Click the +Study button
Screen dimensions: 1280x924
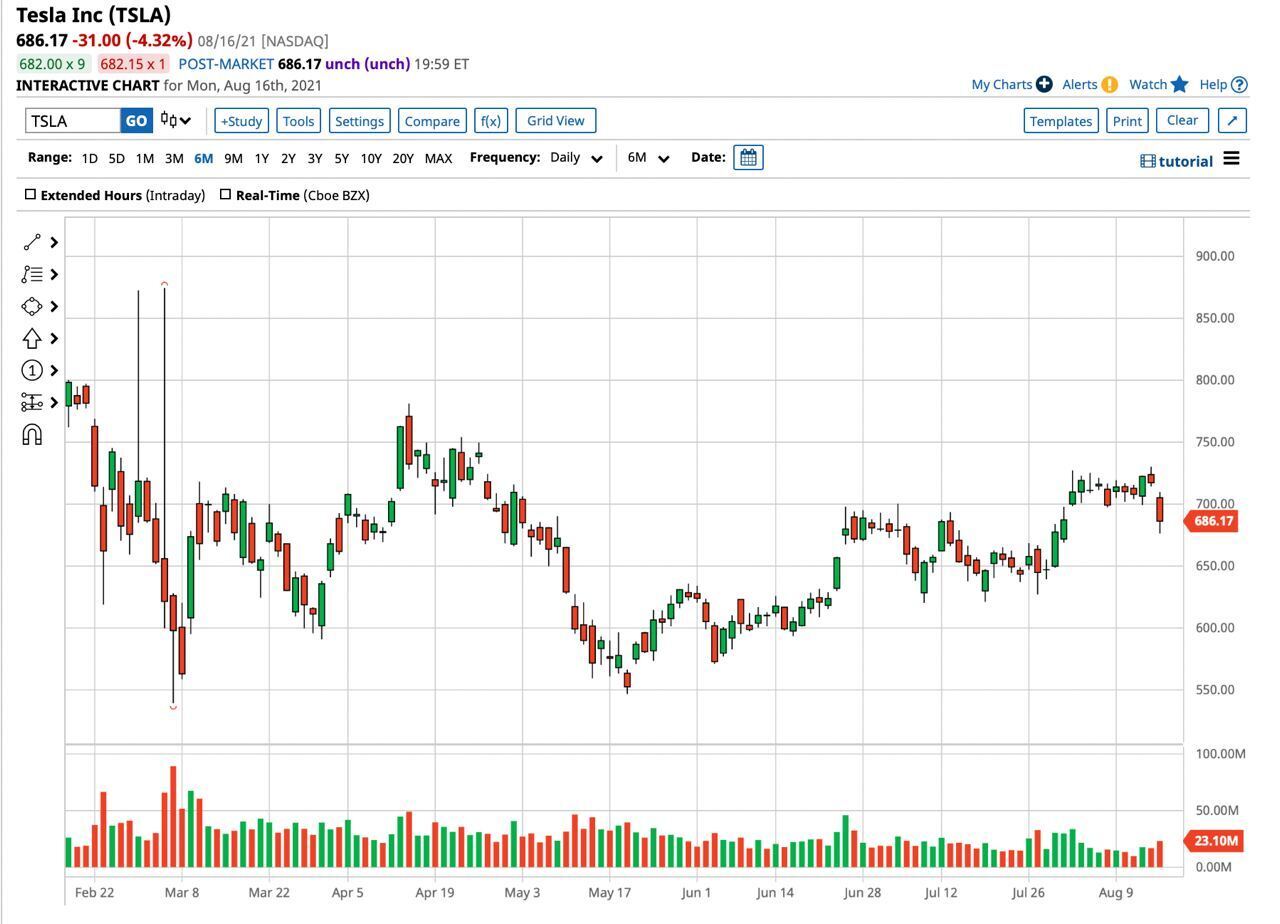click(241, 121)
